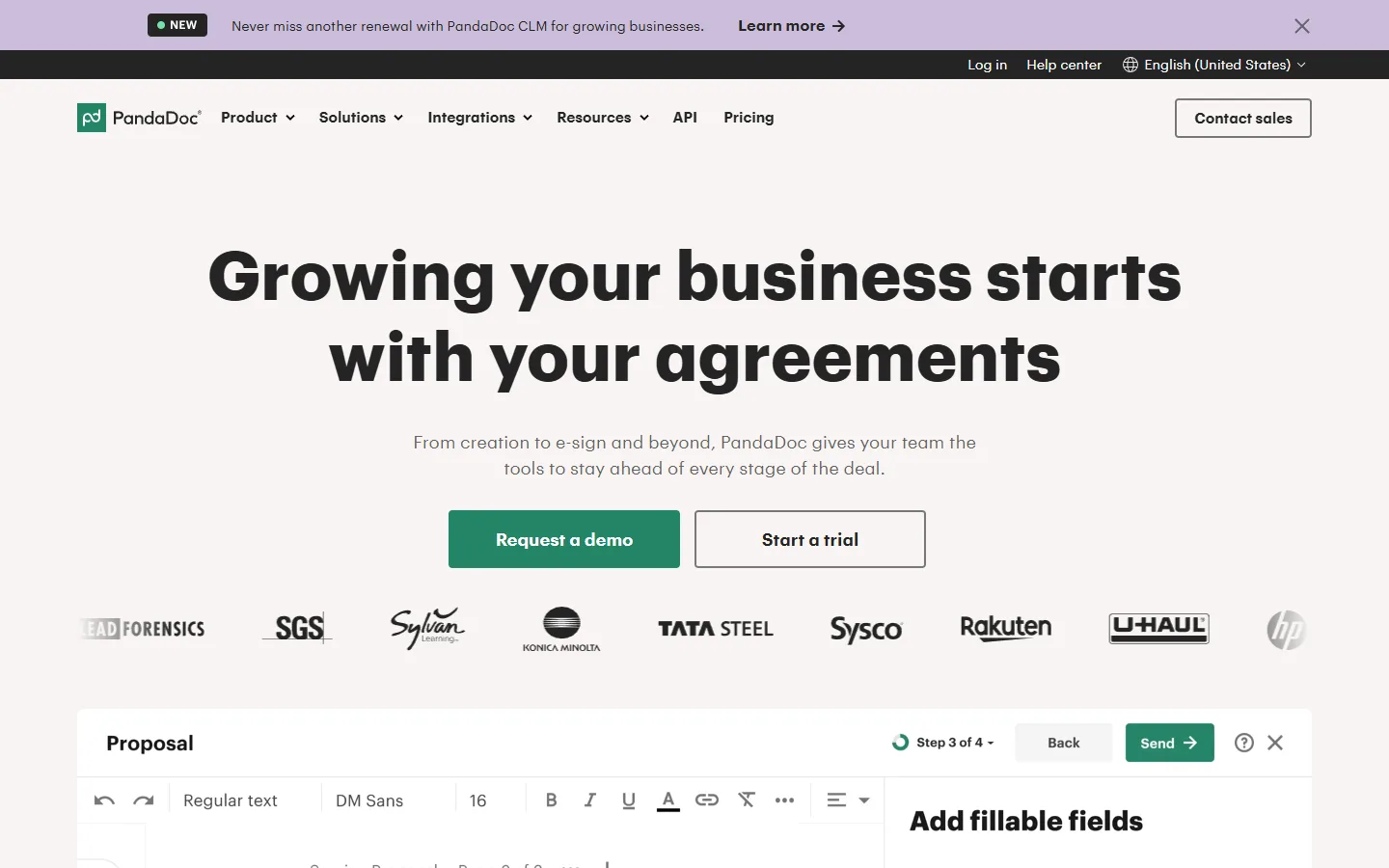Expand the Resources menu

[x=603, y=118]
